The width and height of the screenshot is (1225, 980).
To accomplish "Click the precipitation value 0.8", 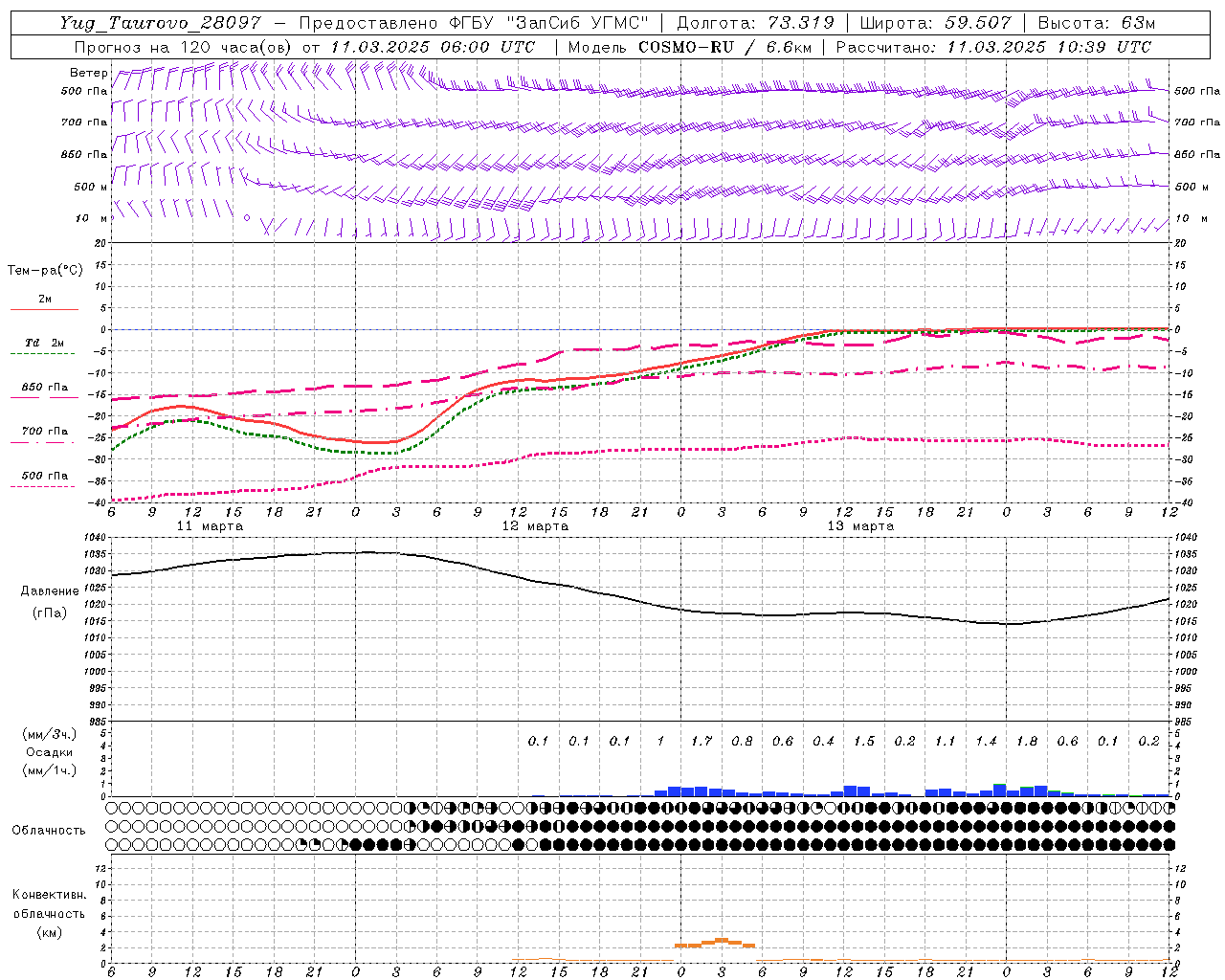I will (x=742, y=742).
